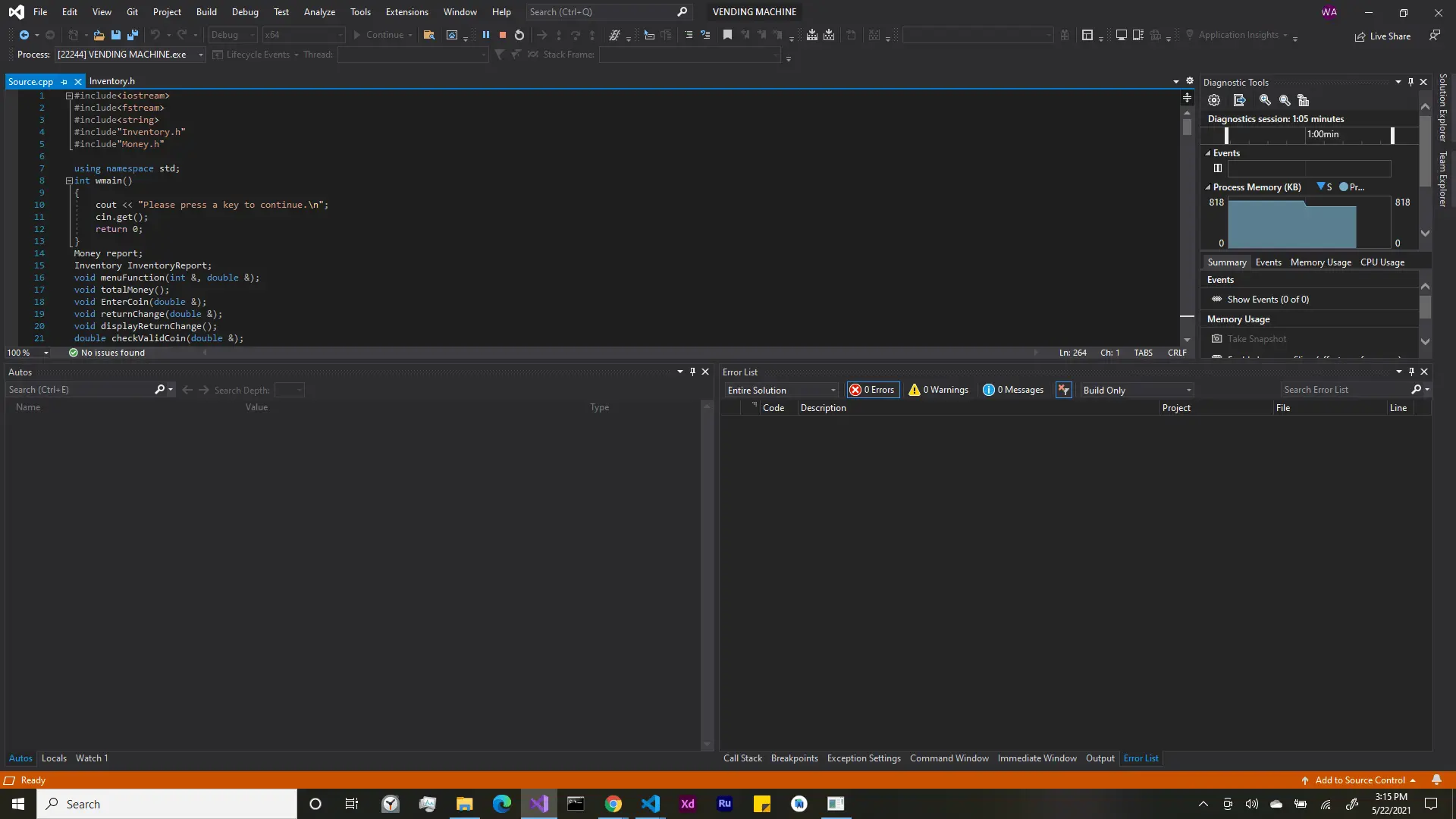Open Diagnostic Tools settings gear
Screen dimensions: 1456x819
point(1214,100)
